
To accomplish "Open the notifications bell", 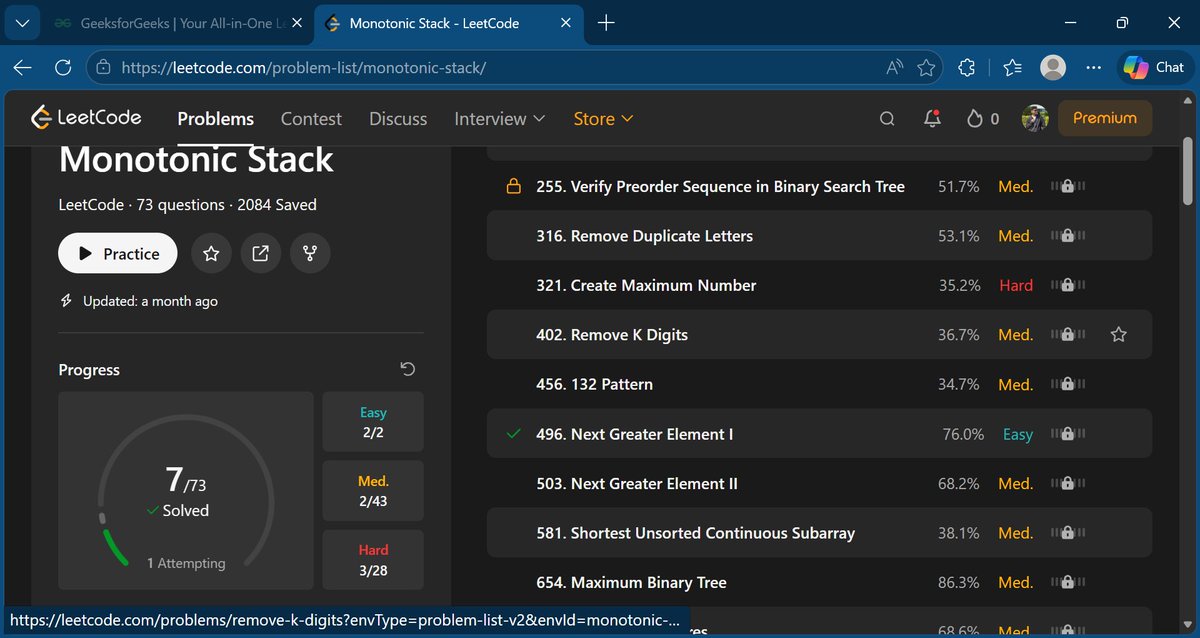I will [932, 118].
